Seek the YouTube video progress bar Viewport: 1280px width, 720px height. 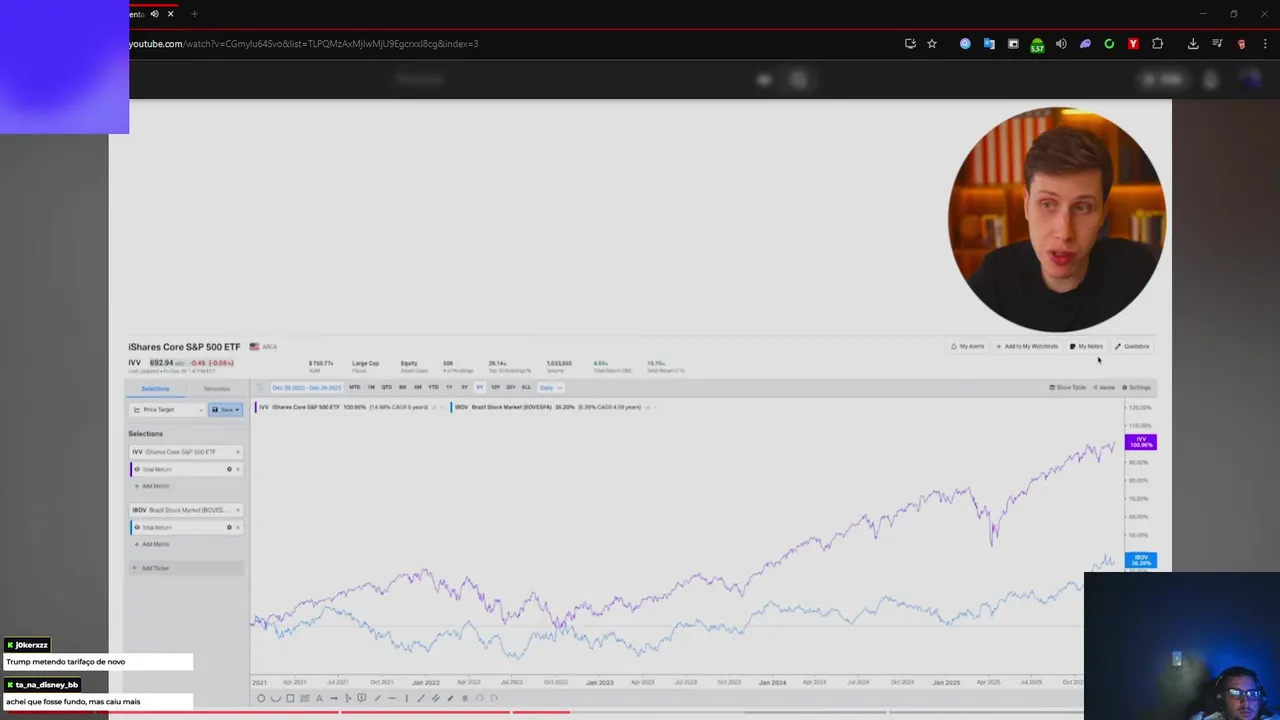[x=595, y=712]
